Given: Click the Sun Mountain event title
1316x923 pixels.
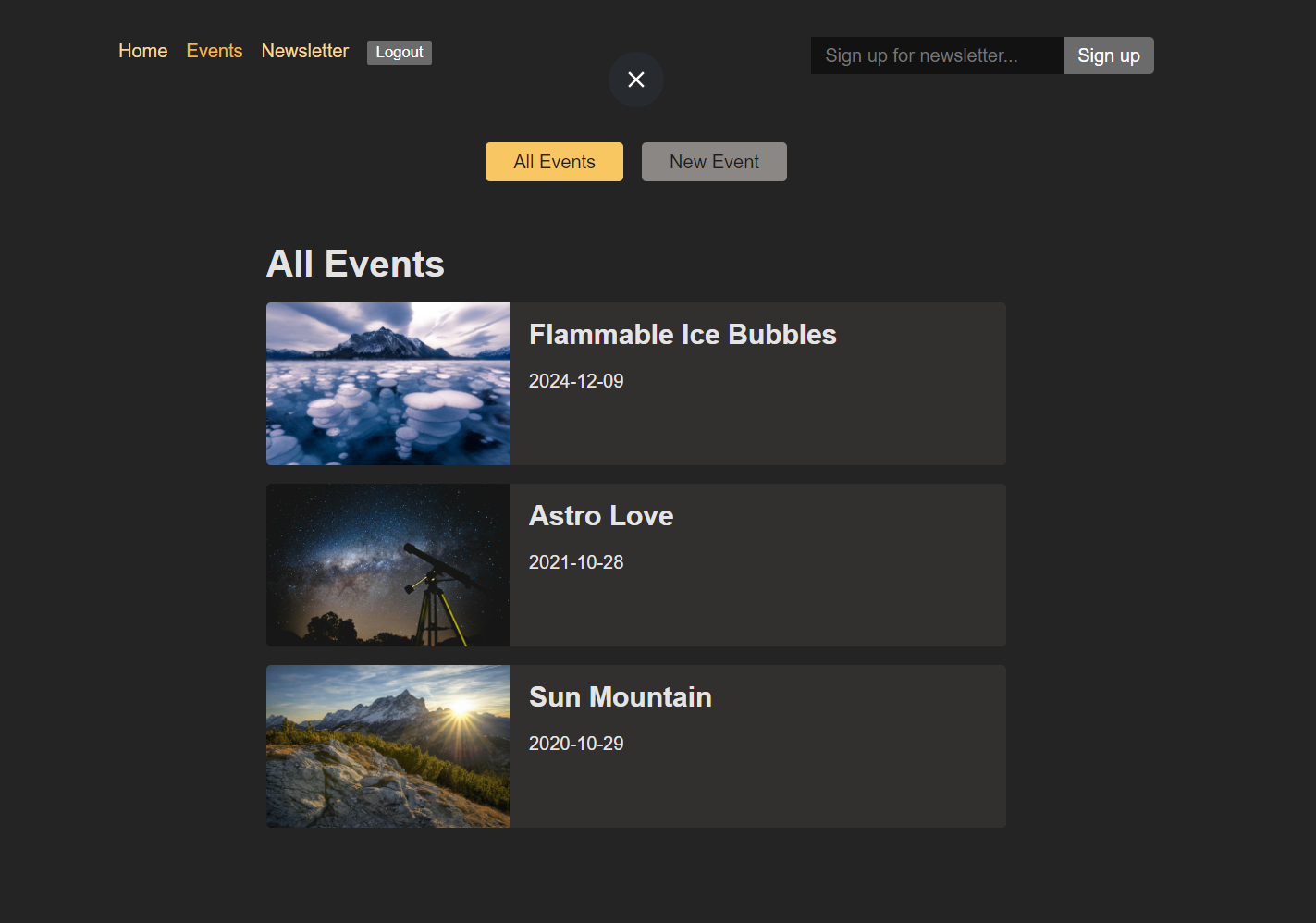Looking at the screenshot, I should pos(620,696).
